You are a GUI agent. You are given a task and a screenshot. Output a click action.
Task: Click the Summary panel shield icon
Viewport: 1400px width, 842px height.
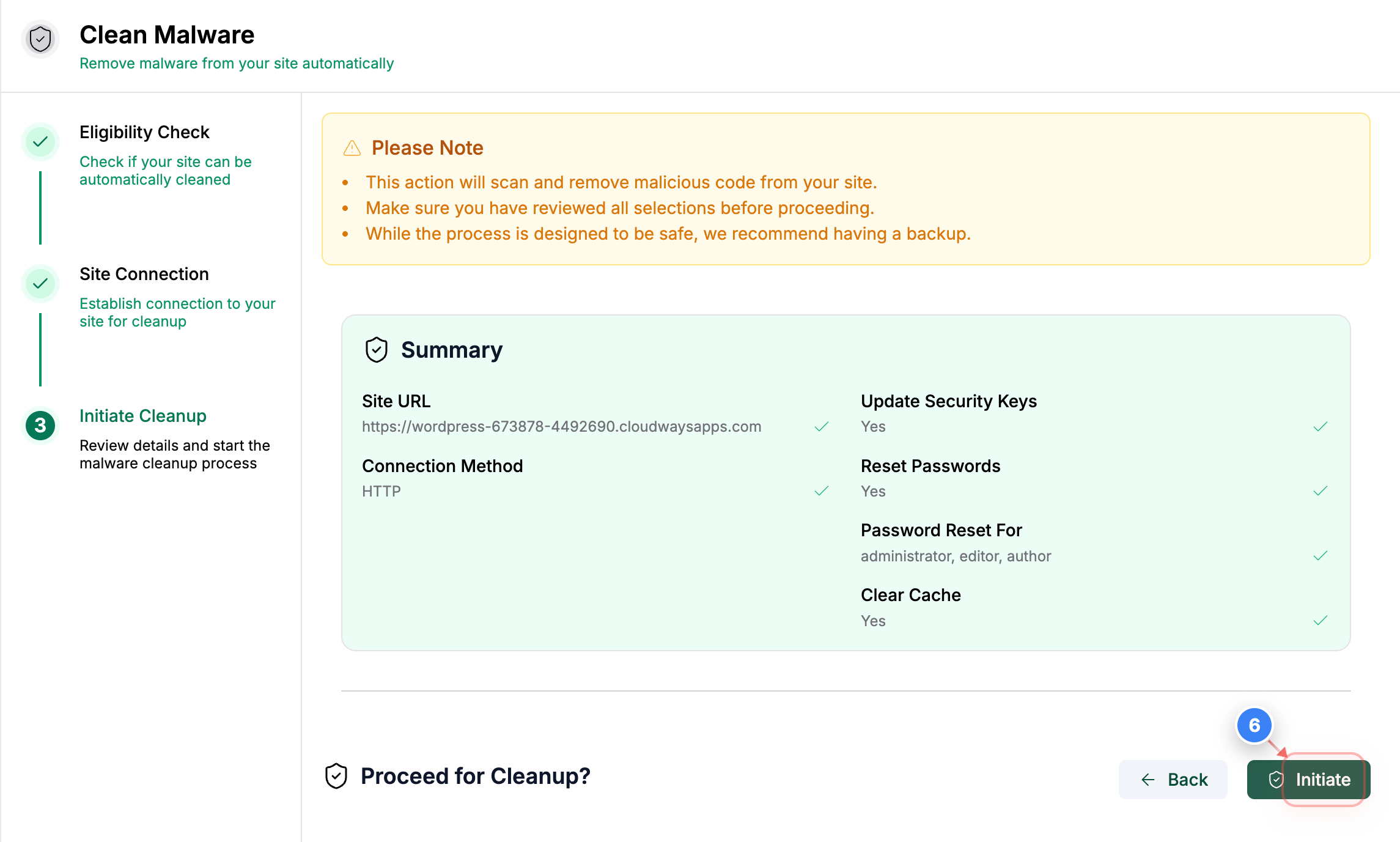(x=376, y=350)
